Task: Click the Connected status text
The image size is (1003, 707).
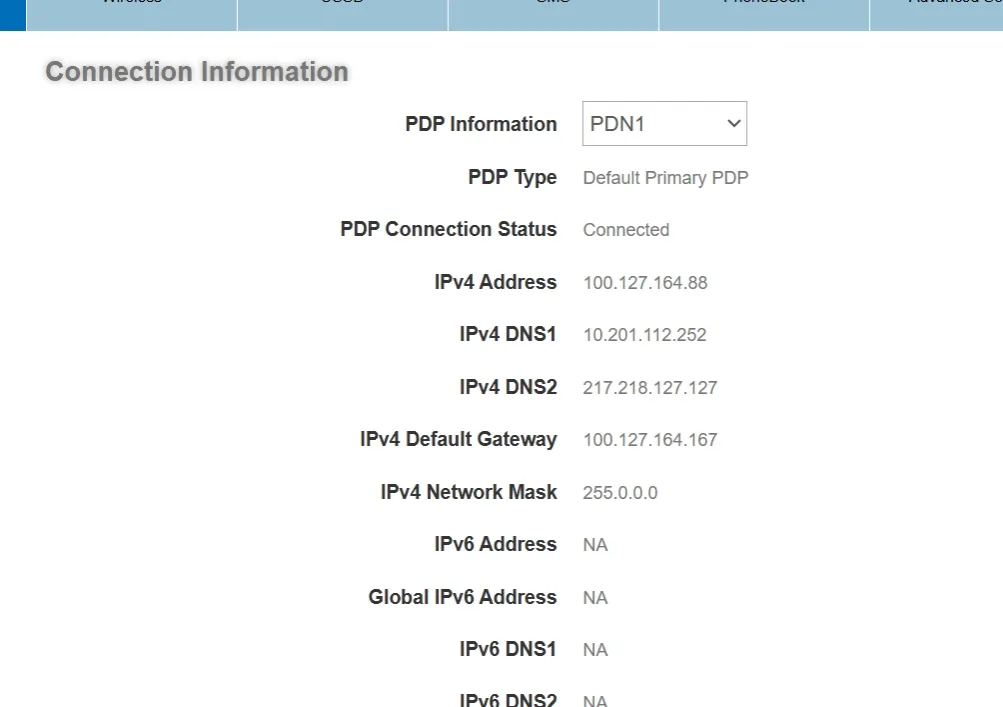Action: pyautogui.click(x=626, y=230)
